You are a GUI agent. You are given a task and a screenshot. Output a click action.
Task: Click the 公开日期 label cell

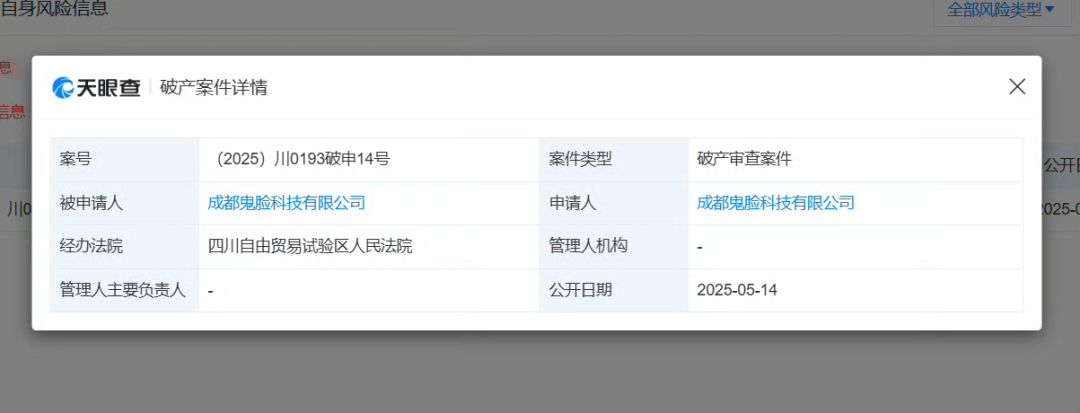pyautogui.click(x=613, y=290)
